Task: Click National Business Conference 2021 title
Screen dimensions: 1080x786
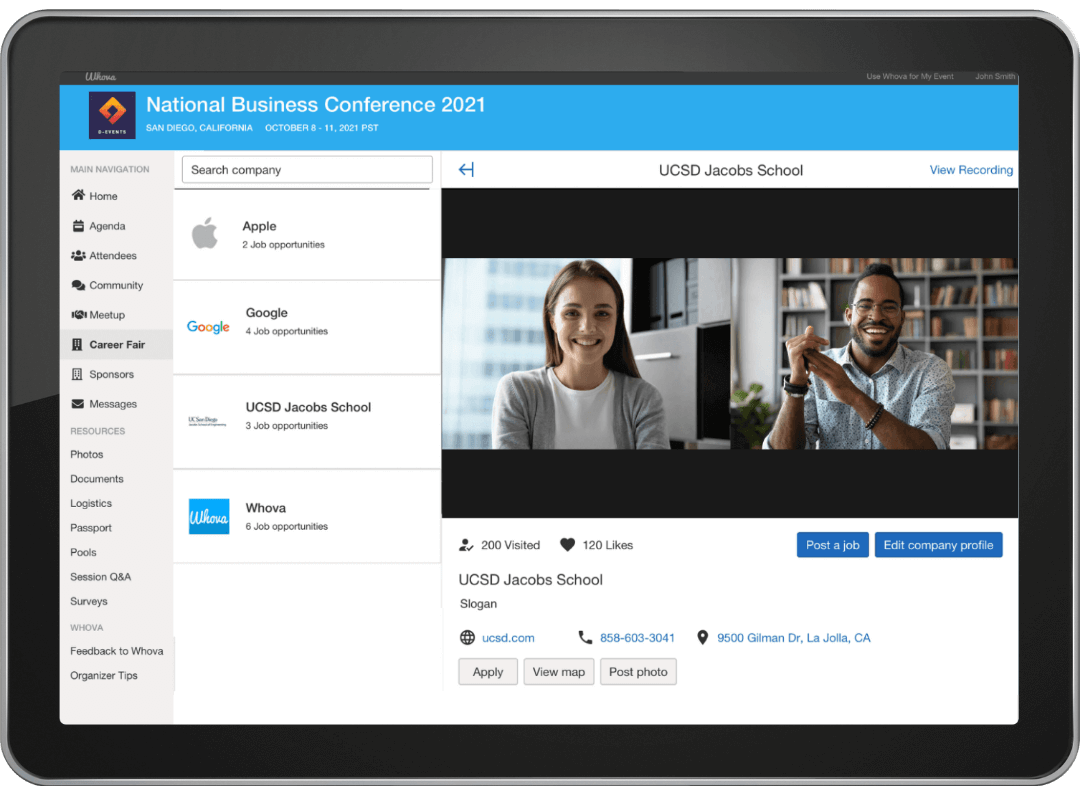Action: tap(315, 104)
